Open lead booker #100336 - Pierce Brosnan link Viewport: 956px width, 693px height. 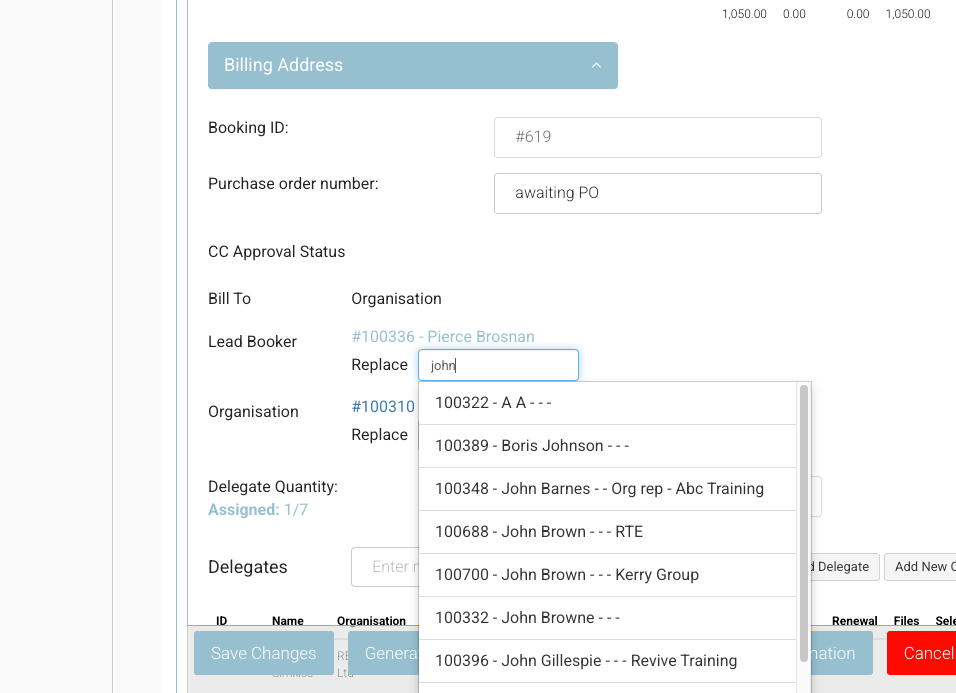click(x=443, y=336)
